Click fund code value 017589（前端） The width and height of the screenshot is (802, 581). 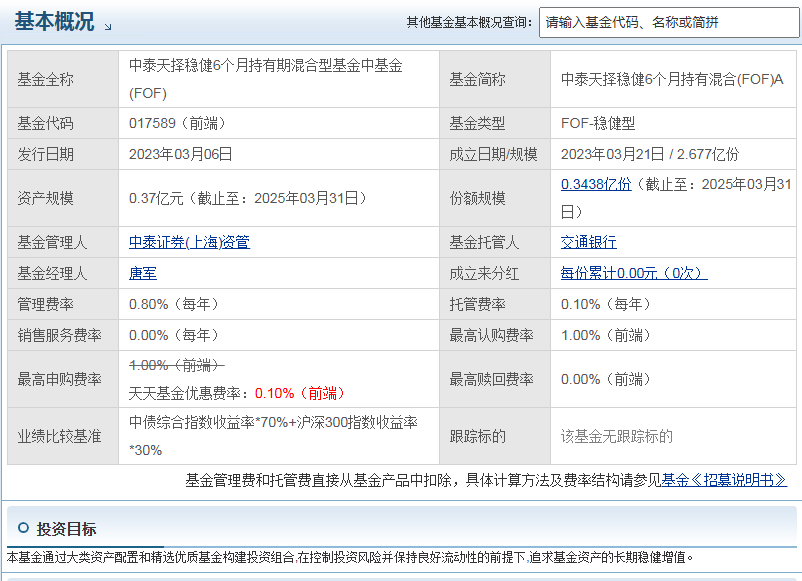point(177,123)
